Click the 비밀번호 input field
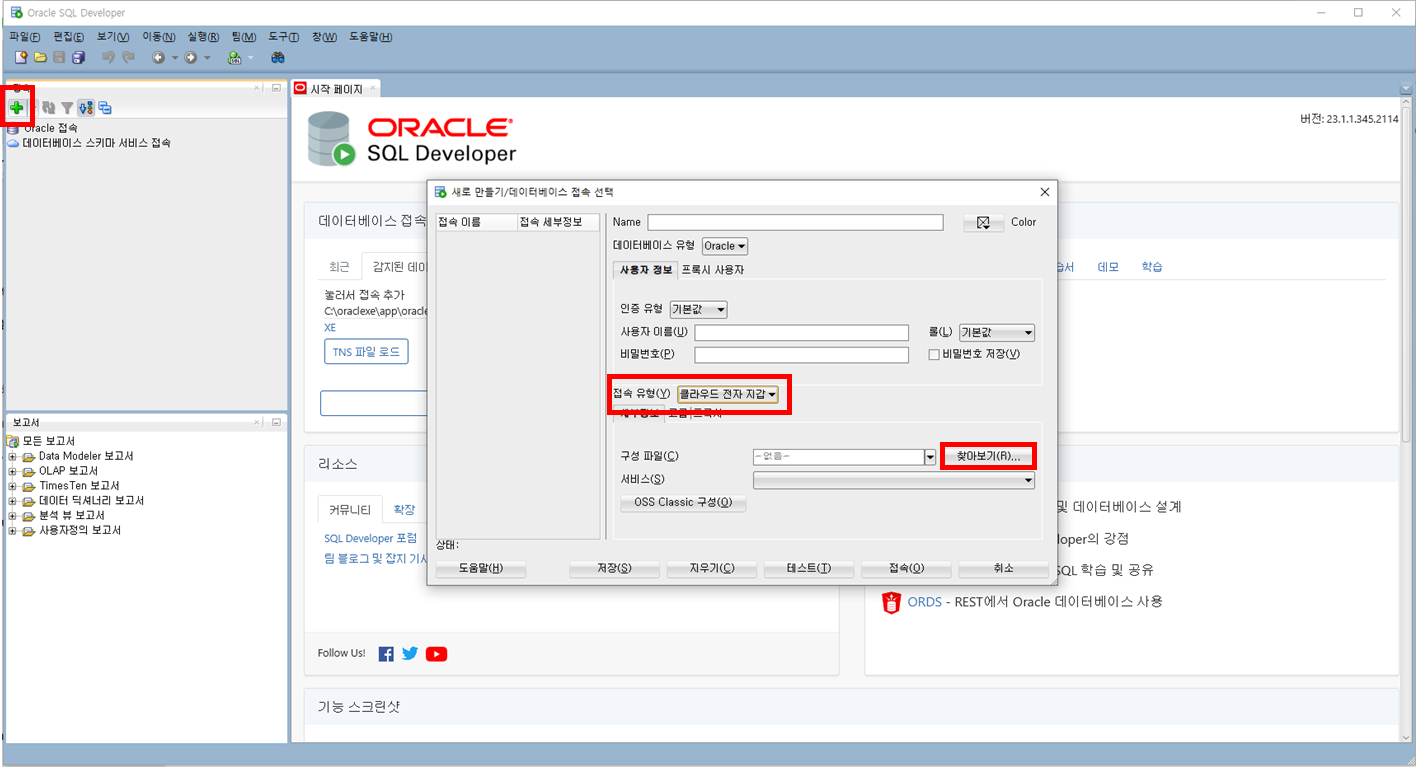This screenshot has height=767, width=1416. pos(801,354)
